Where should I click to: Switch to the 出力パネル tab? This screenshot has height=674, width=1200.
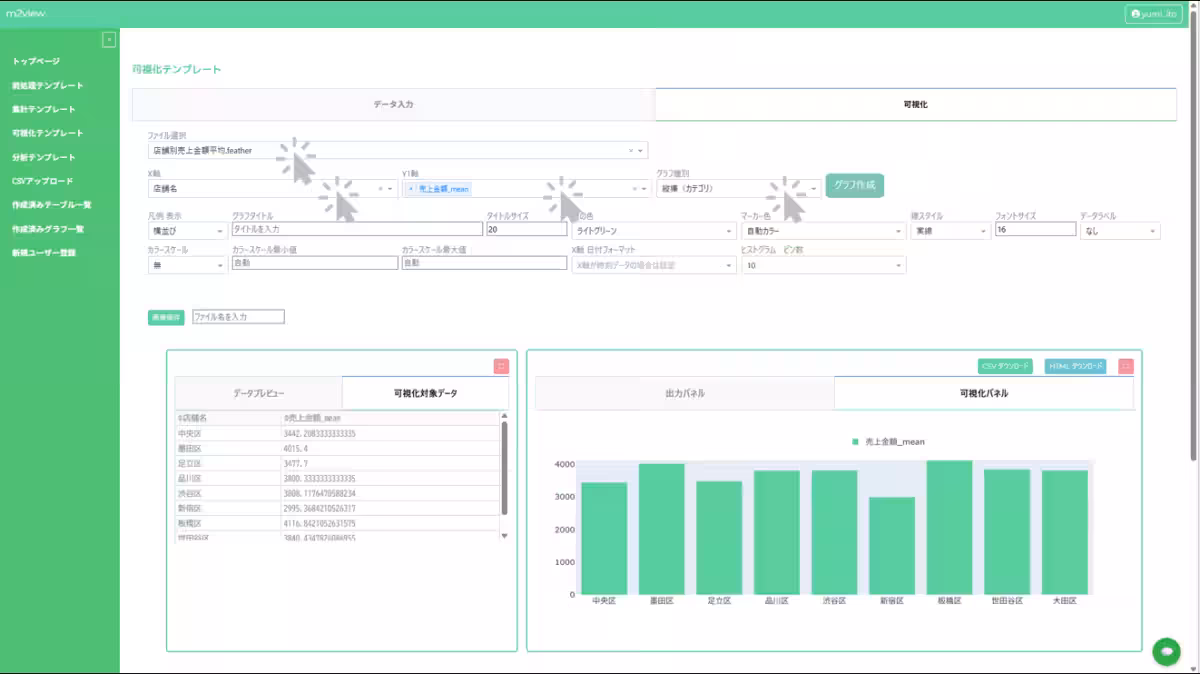[685, 393]
